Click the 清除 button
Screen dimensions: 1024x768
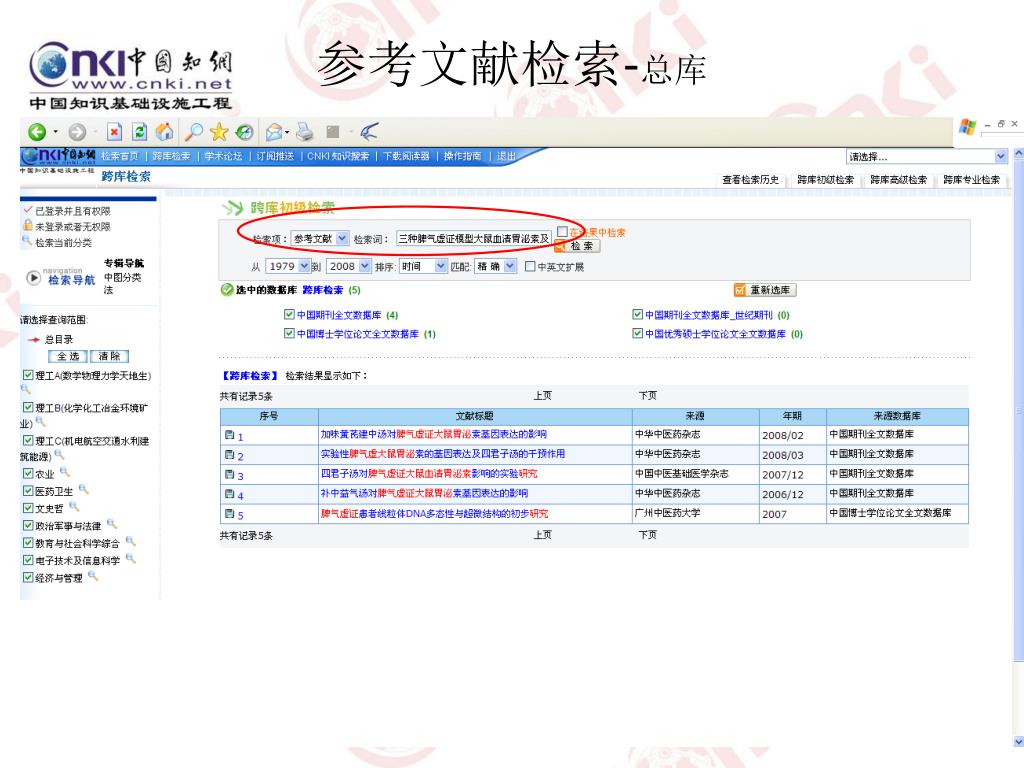click(x=109, y=356)
